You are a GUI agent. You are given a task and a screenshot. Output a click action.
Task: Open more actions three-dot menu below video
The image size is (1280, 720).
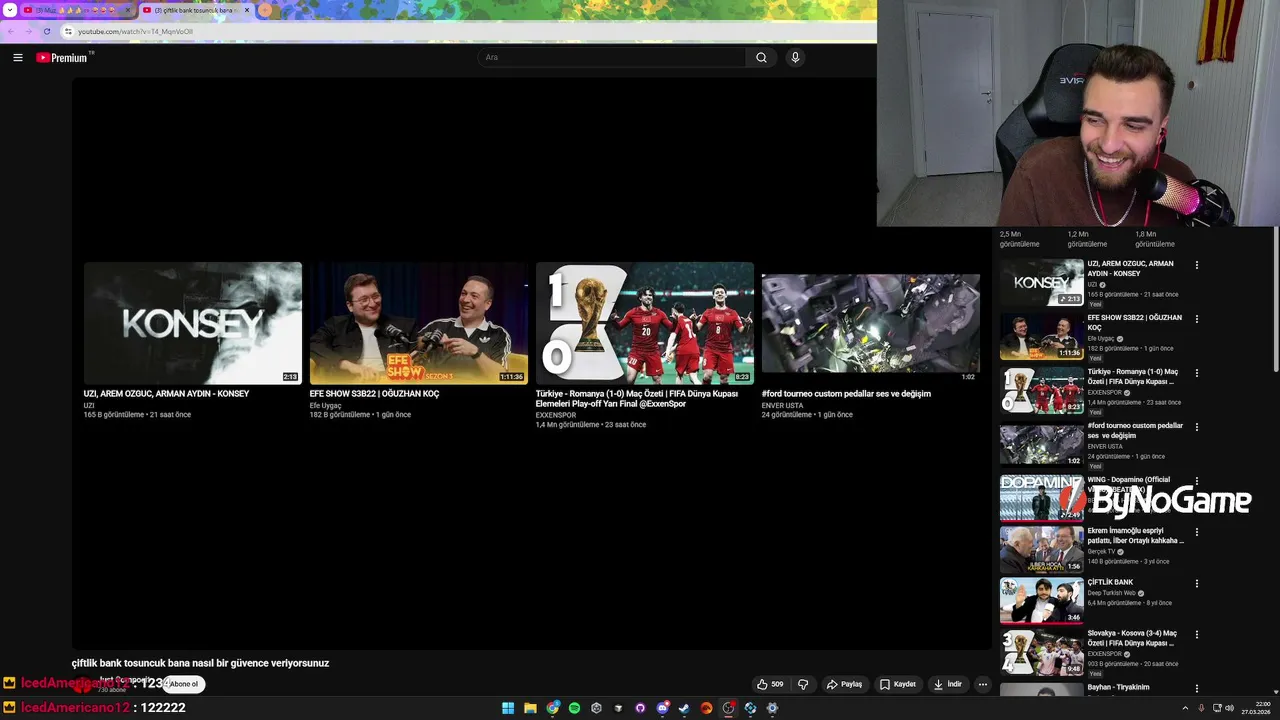(x=983, y=684)
